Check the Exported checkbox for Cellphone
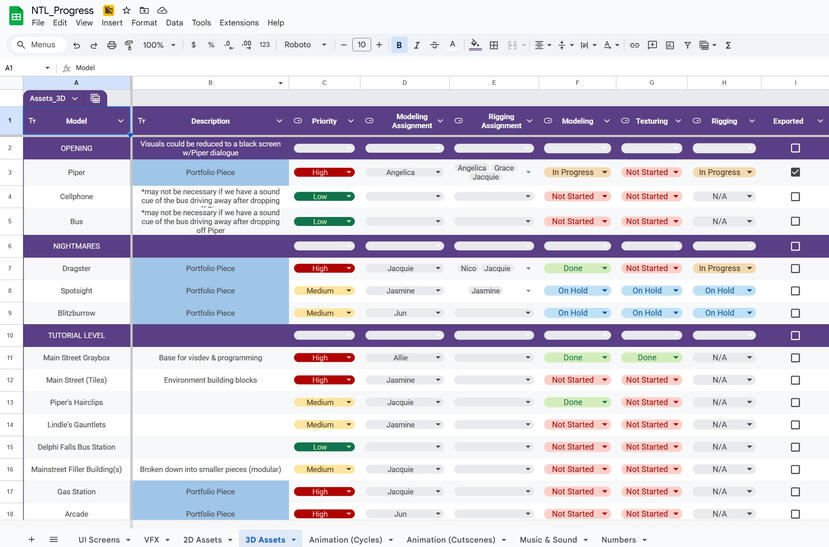The image size is (829, 547). pos(795,197)
